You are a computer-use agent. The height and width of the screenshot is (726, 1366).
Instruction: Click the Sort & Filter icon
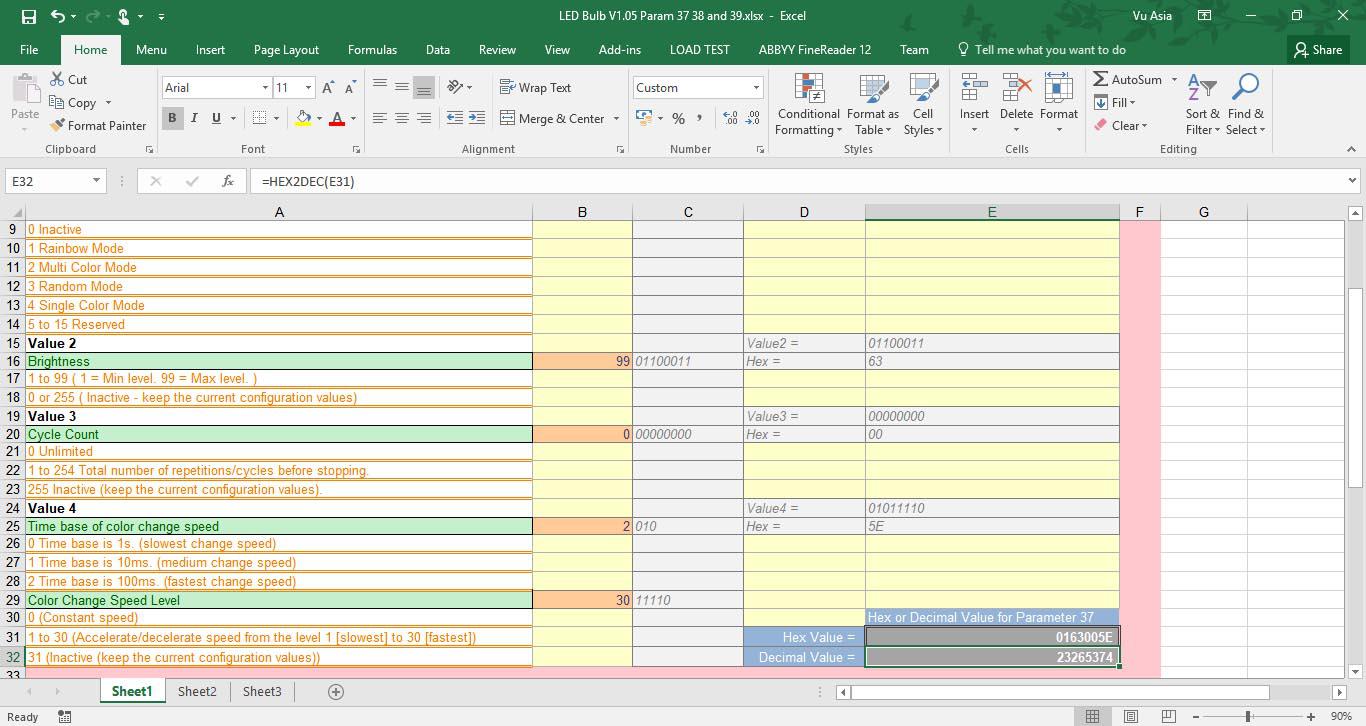[x=1202, y=89]
